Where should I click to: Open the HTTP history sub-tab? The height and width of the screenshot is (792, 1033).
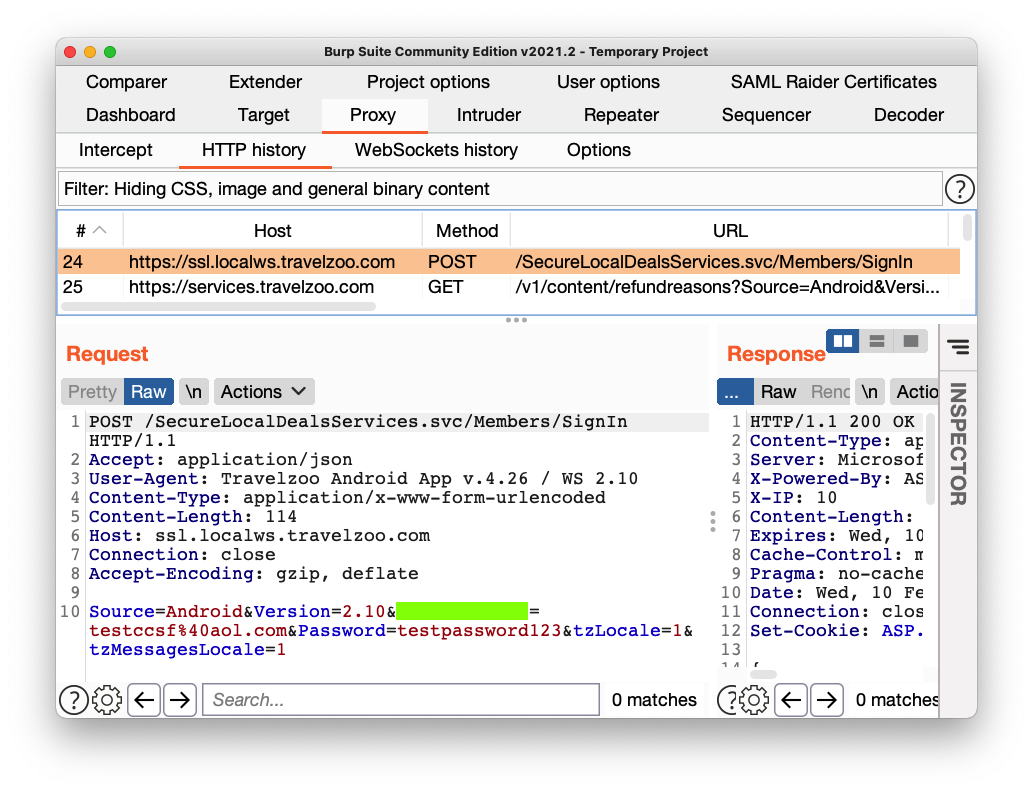click(x=254, y=150)
